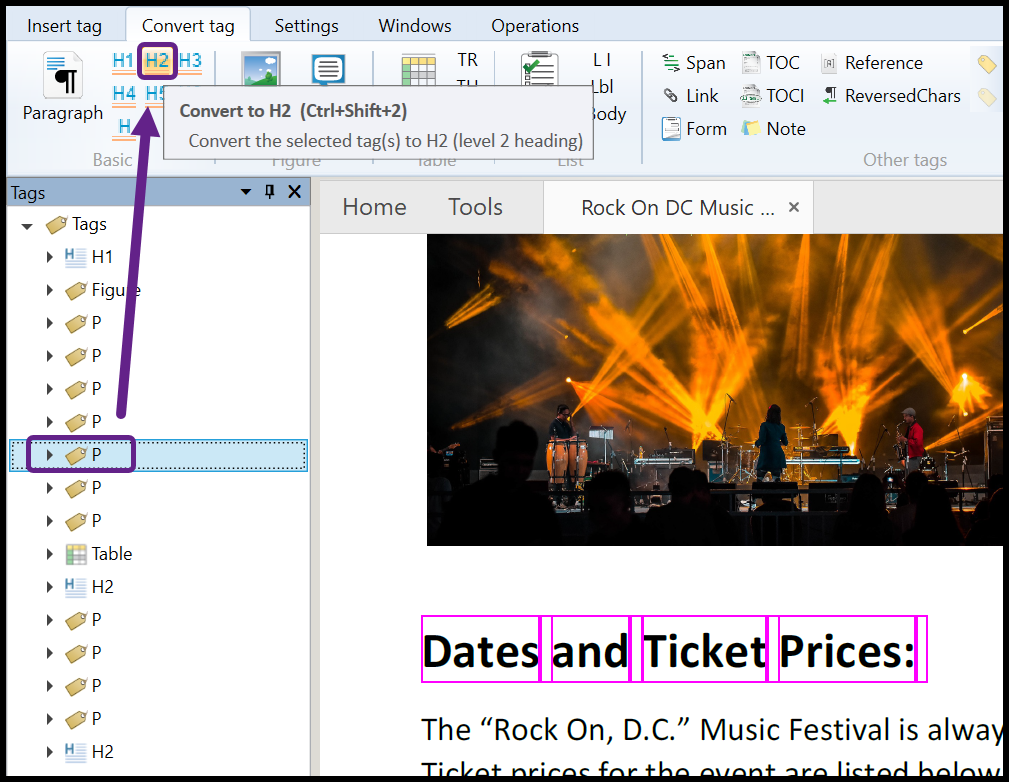The image size is (1009, 782).
Task: Select the H2 tag just below Table
Action: coord(89,586)
